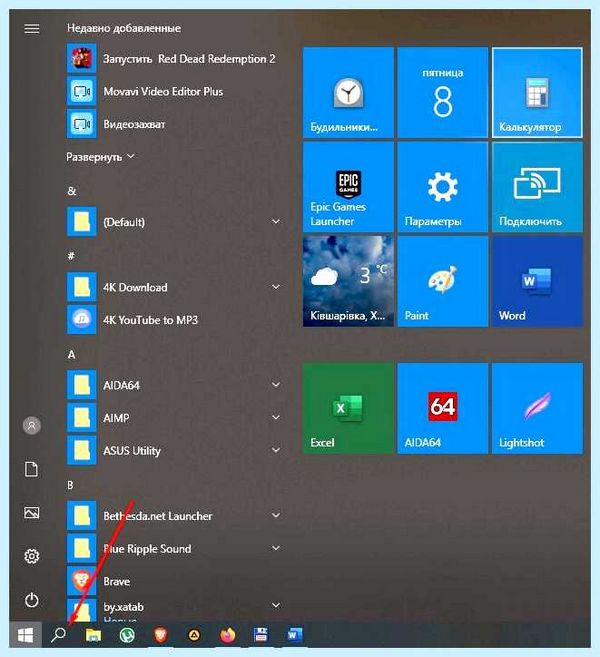Screen dimensions: 600x657
Task: Open the AIDA64 tile
Action: pos(443,408)
